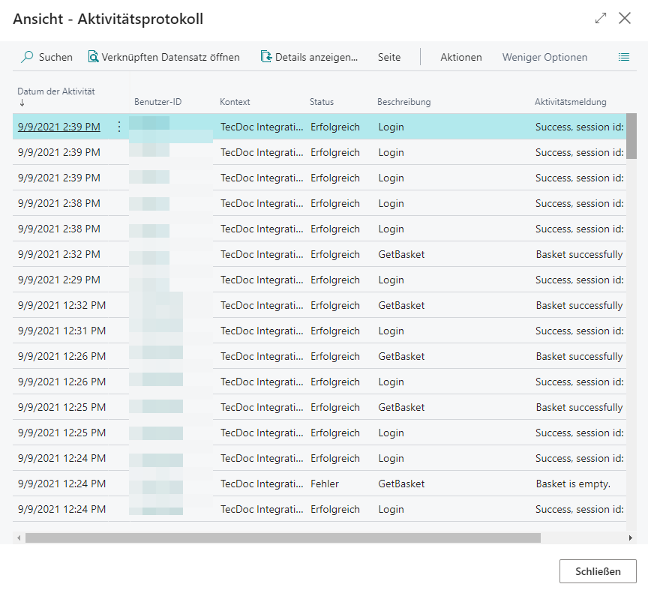Click the Details anzeigen icon
The width and height of the screenshot is (648, 596).
coord(266,56)
